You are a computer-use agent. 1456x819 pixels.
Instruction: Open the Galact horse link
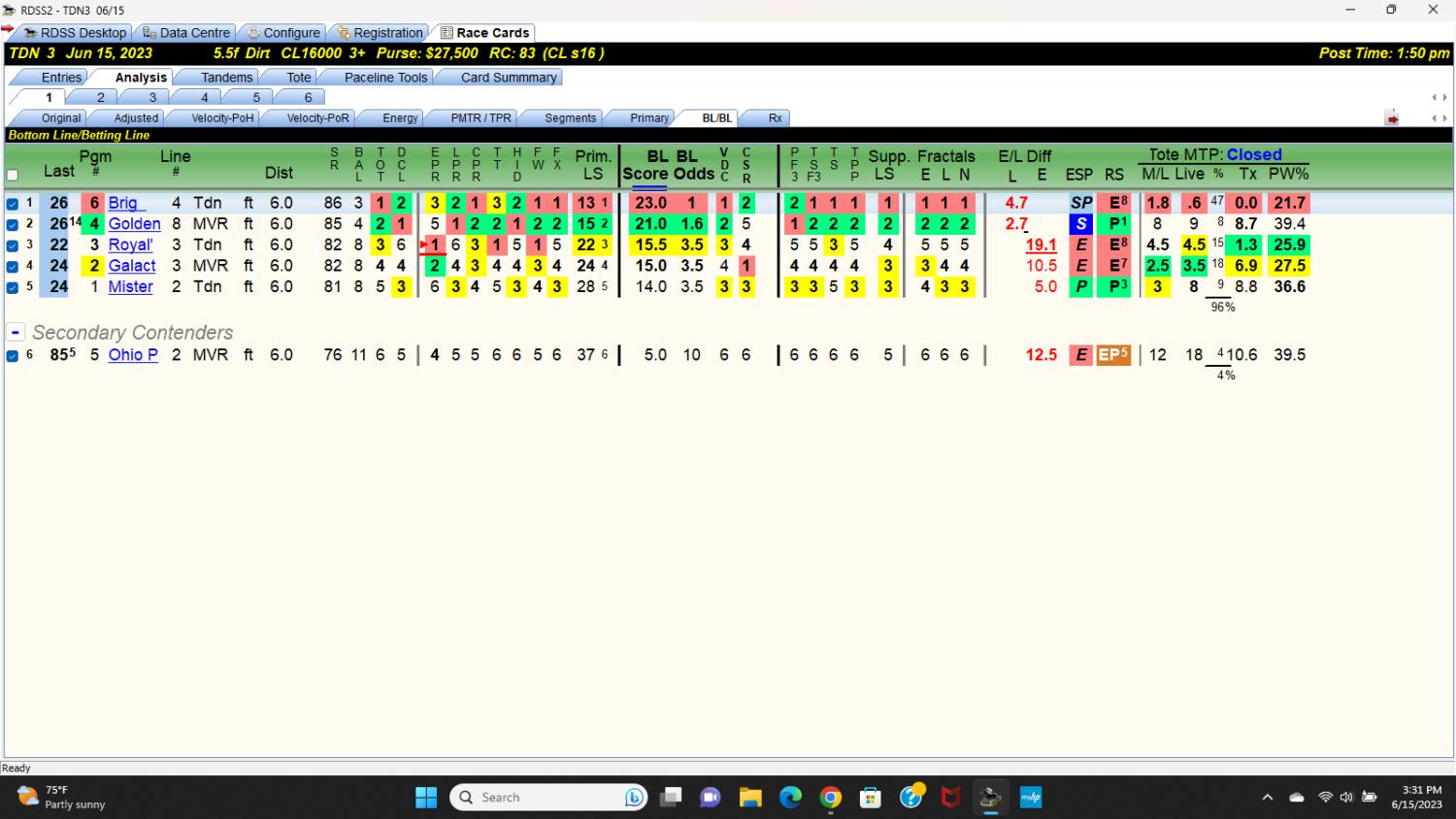pos(132,266)
